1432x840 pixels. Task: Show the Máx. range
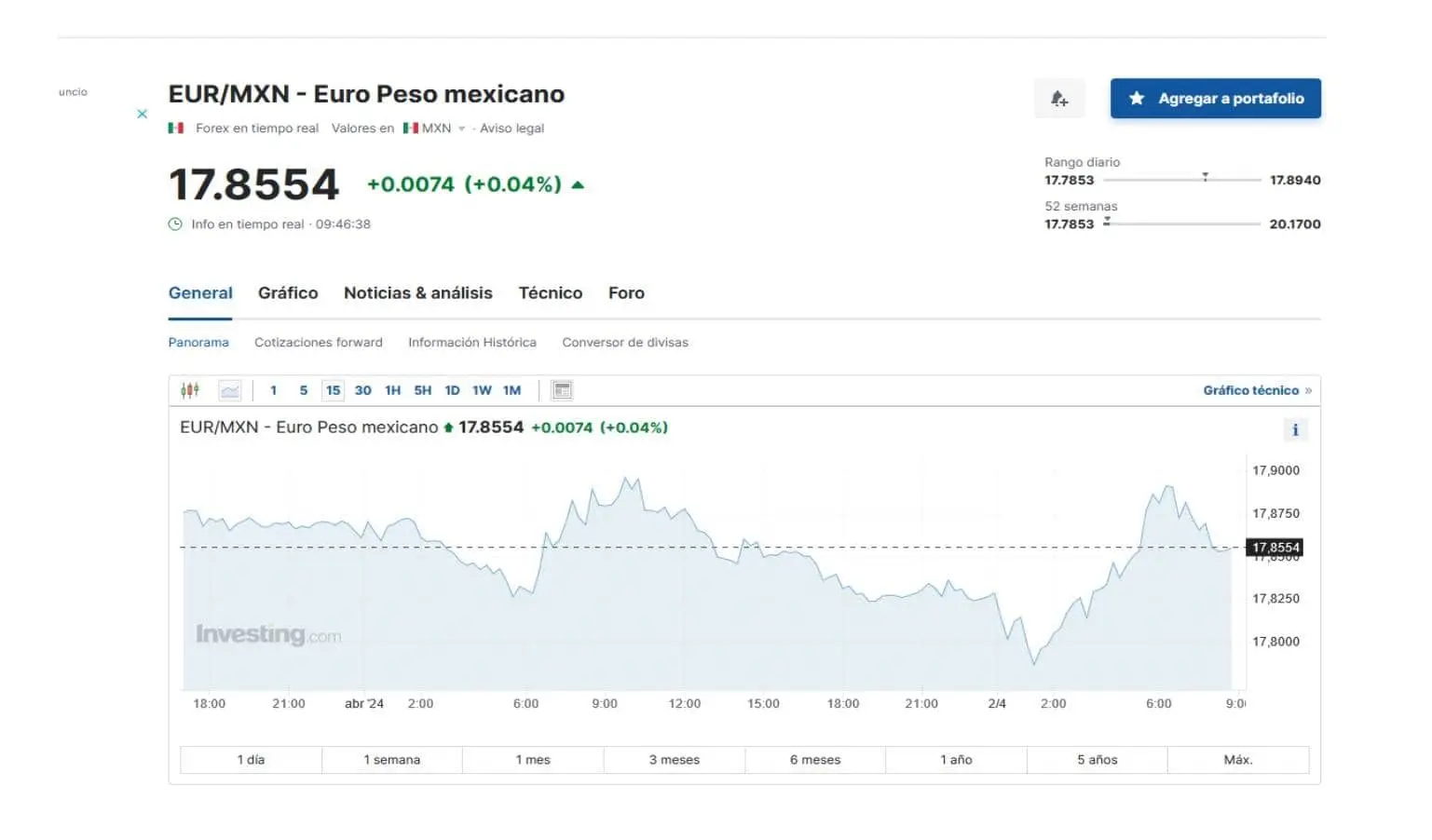1238,759
